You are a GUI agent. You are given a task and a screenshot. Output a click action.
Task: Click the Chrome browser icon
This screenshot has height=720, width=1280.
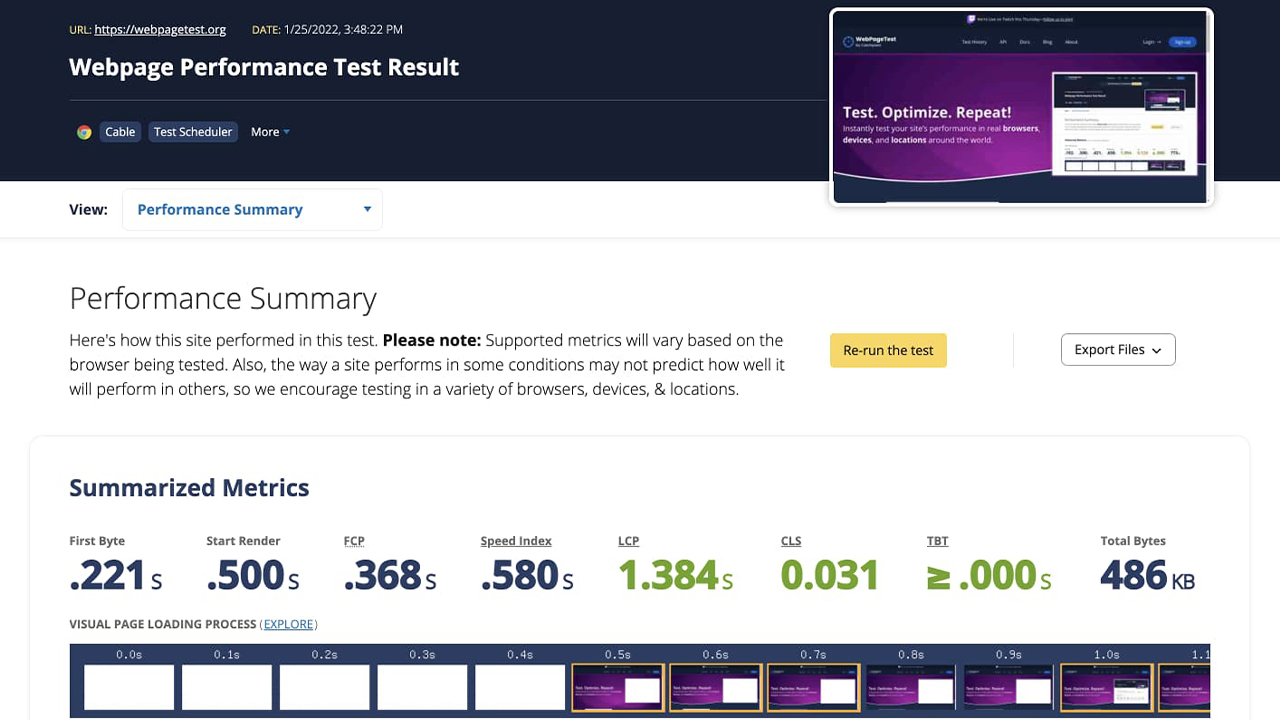coord(84,132)
